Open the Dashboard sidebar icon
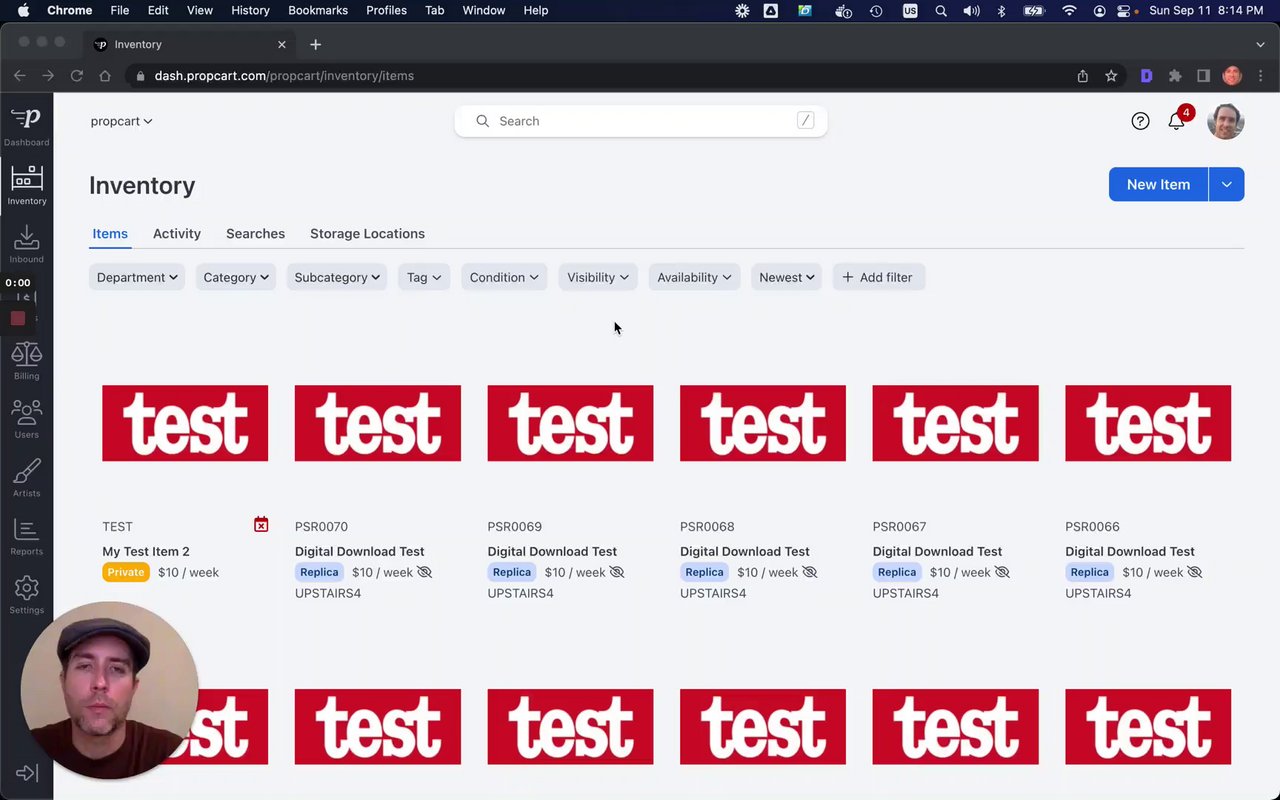 (x=26, y=126)
